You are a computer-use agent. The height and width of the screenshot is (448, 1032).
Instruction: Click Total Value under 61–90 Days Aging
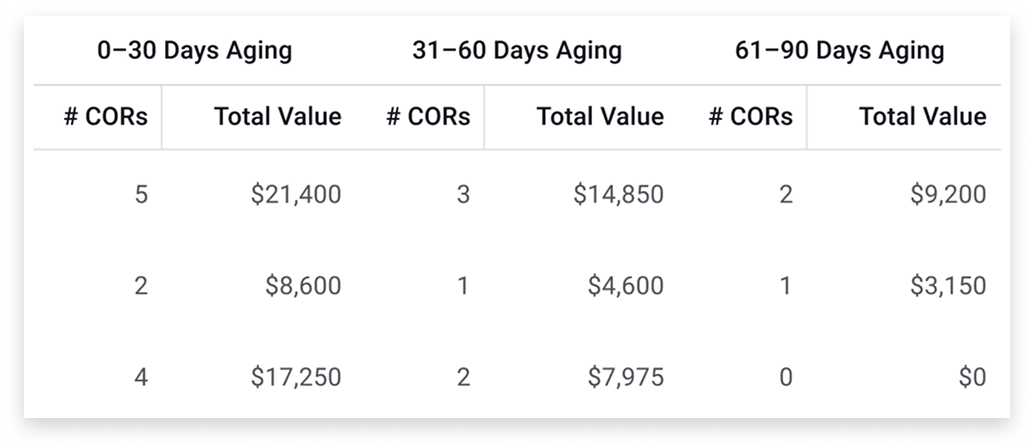[x=923, y=116]
